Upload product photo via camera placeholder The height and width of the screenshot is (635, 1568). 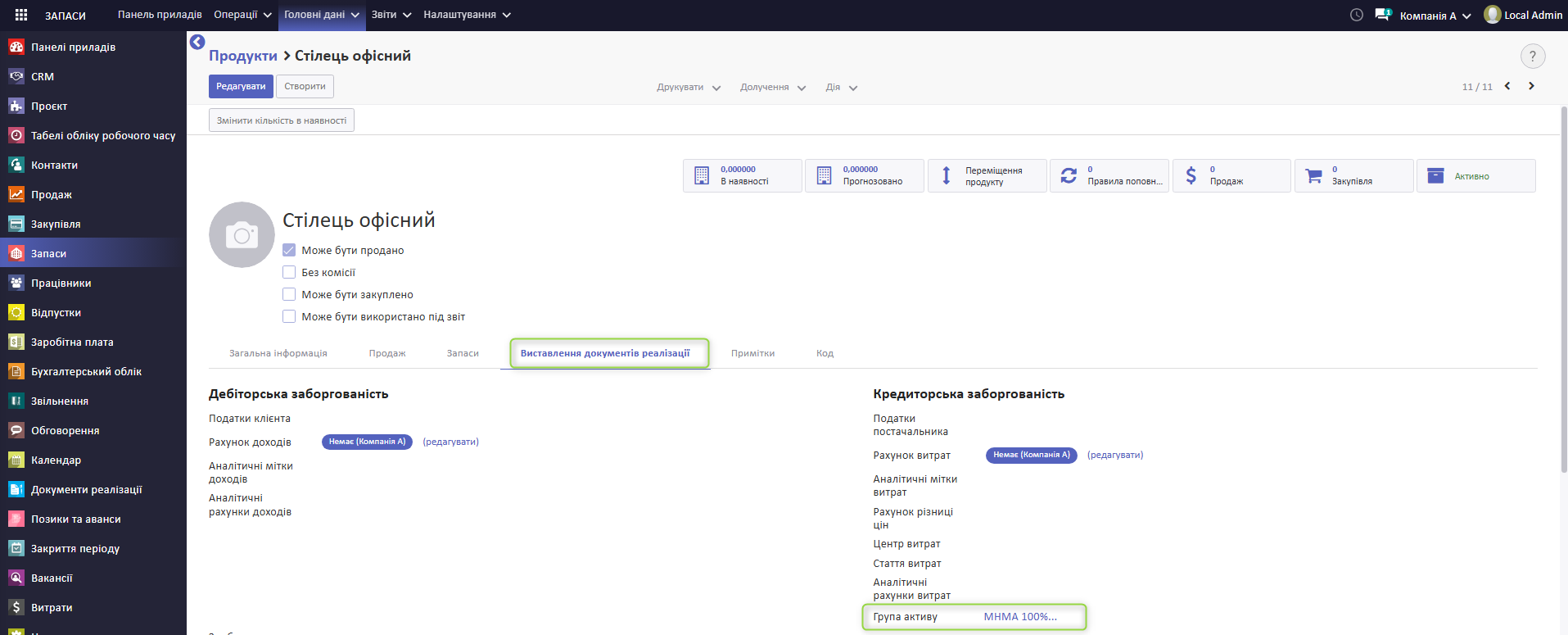coord(242,235)
